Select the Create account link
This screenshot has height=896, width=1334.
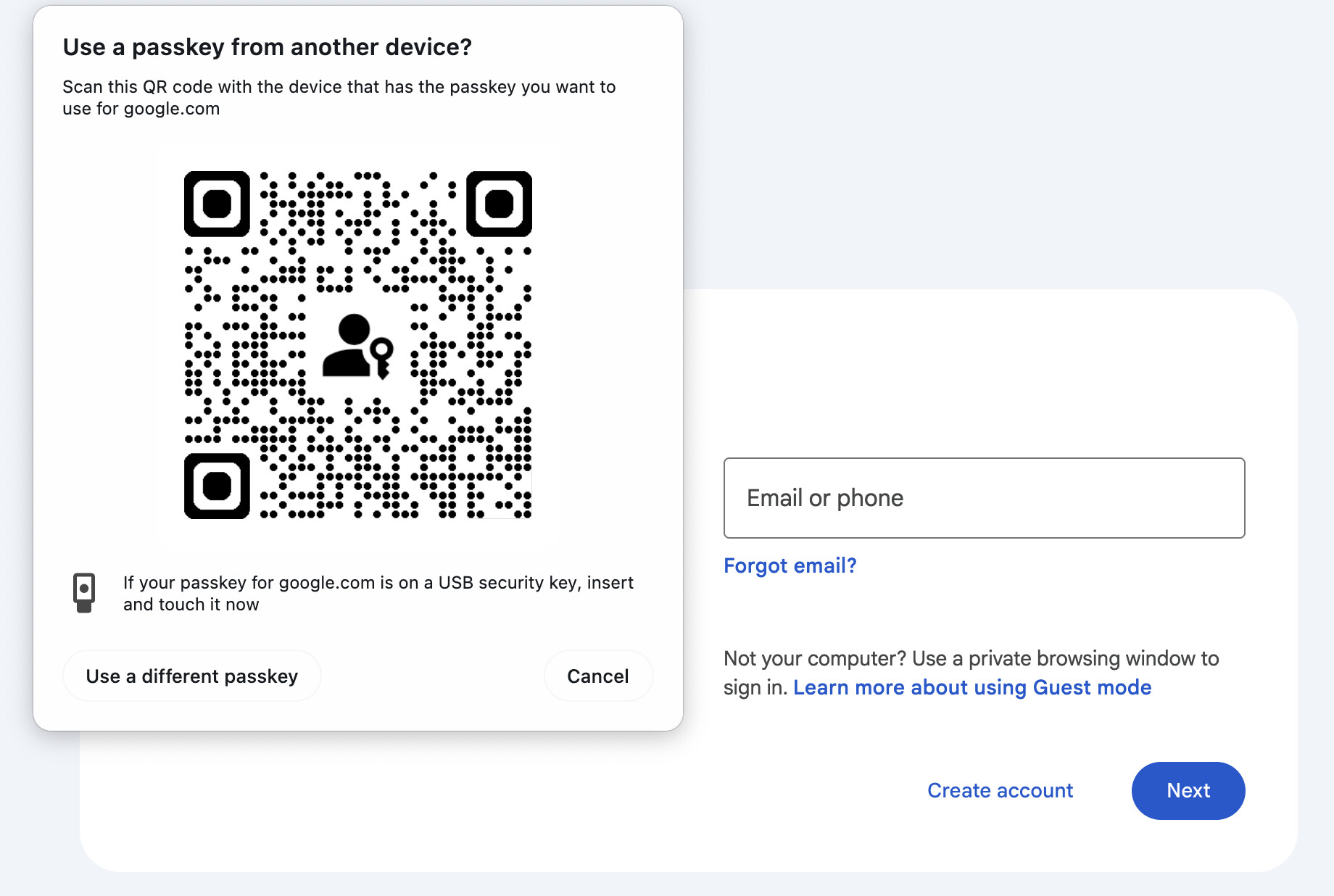[1000, 790]
